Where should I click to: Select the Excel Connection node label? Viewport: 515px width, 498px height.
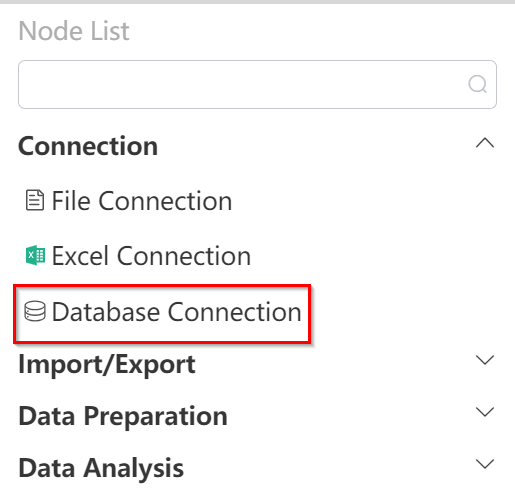(x=151, y=256)
